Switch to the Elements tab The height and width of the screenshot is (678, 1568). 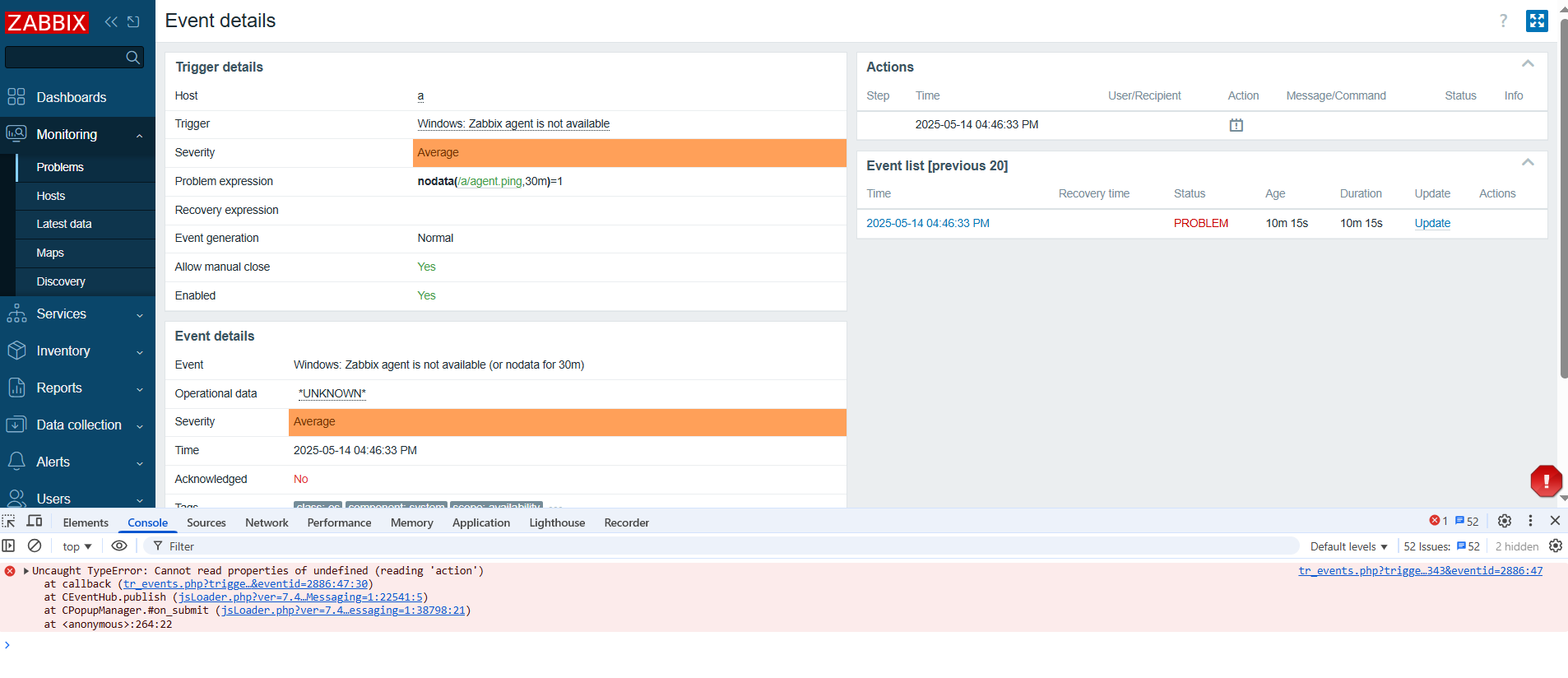coord(86,522)
